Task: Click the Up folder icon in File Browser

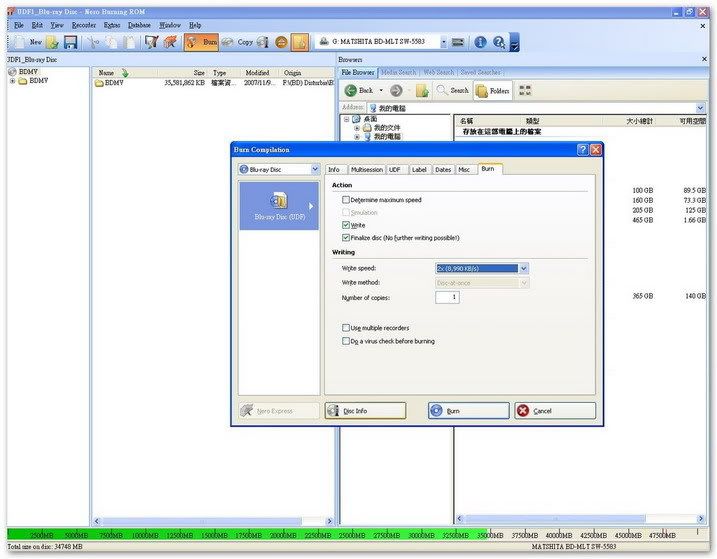Action: [422, 91]
